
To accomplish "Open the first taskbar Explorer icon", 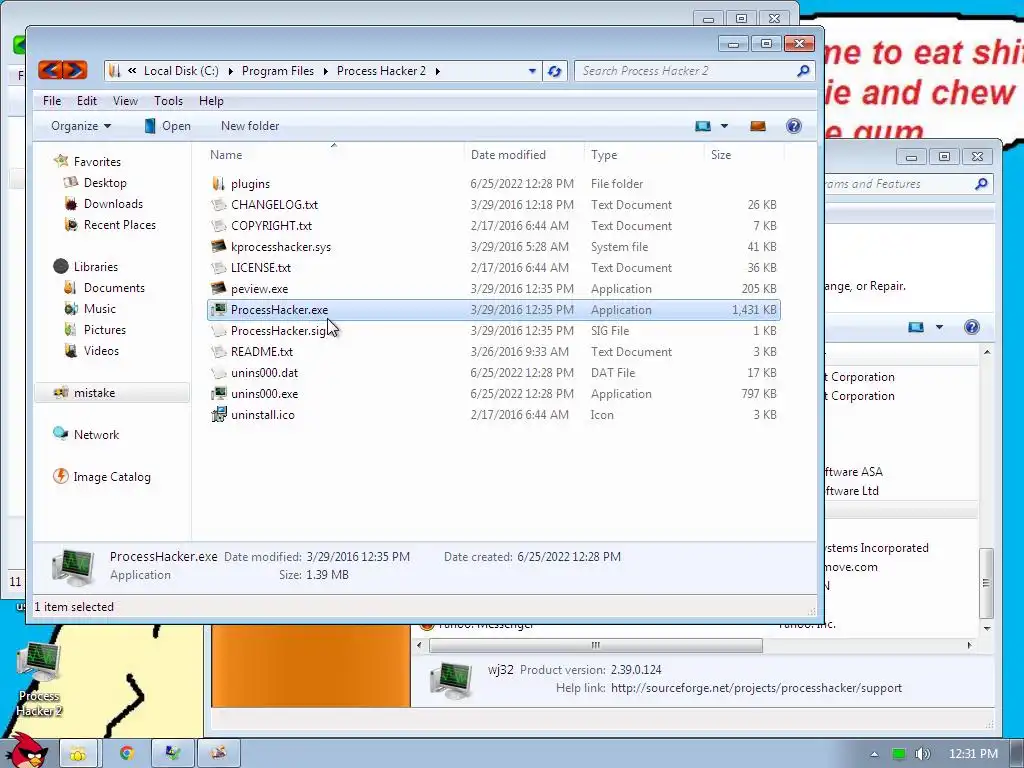I will pyautogui.click(x=78, y=753).
